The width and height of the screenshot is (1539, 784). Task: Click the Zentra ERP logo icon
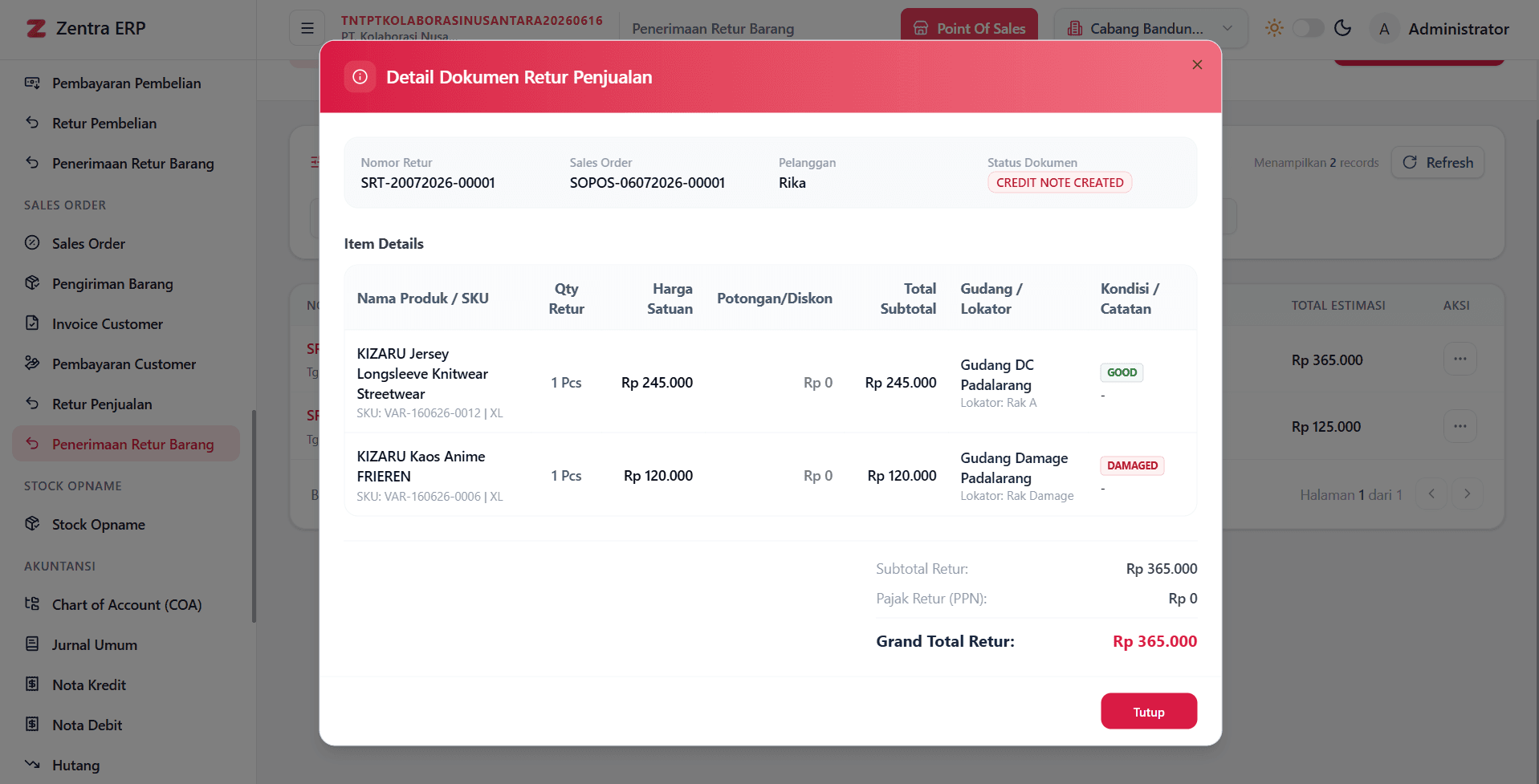(x=36, y=29)
